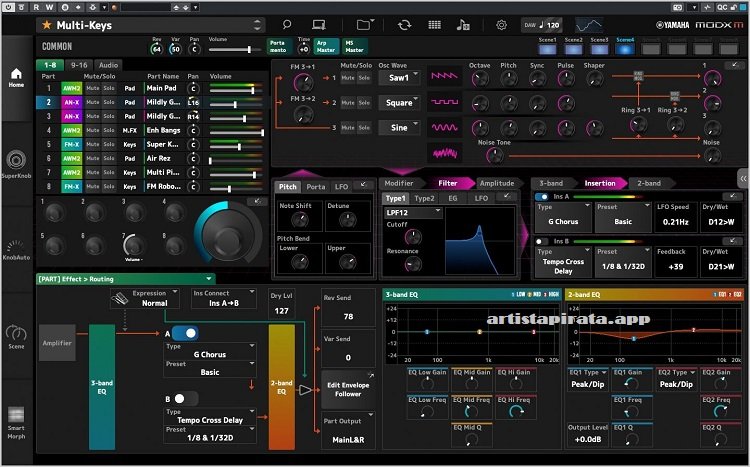Click the Portamento button
The width and height of the screenshot is (750, 467).
coord(279,46)
